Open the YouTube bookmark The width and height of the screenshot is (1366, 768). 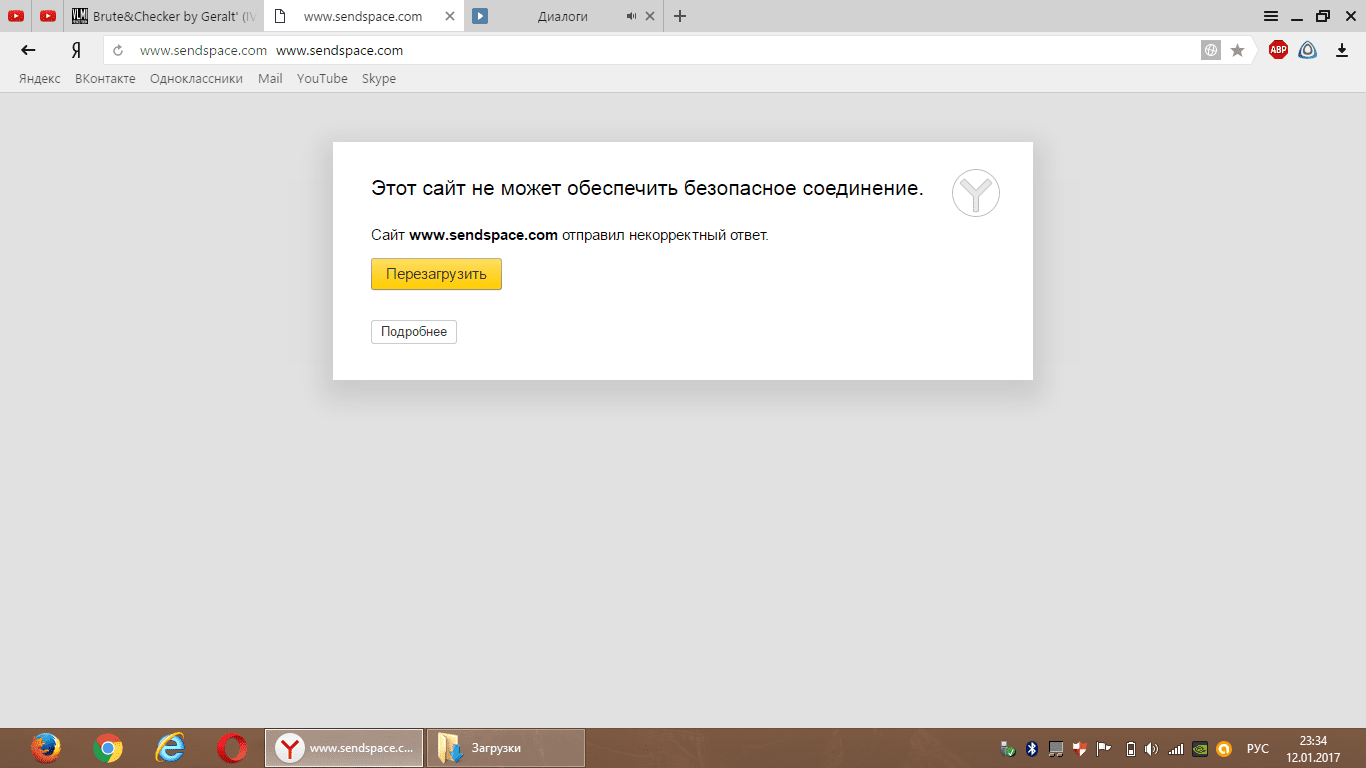pos(322,79)
